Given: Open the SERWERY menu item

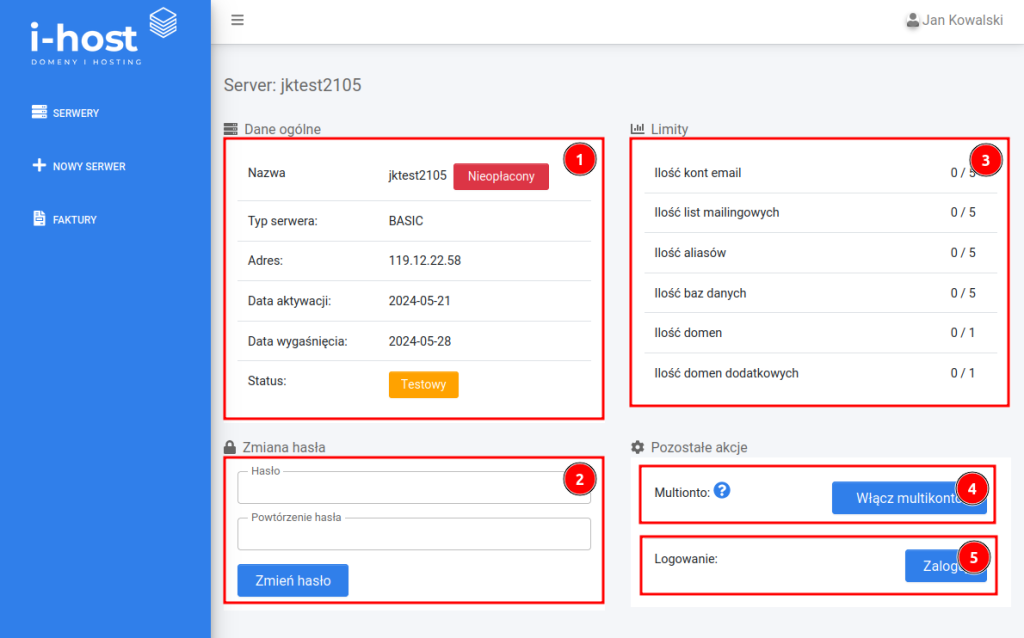Looking at the screenshot, I should click(x=76, y=113).
